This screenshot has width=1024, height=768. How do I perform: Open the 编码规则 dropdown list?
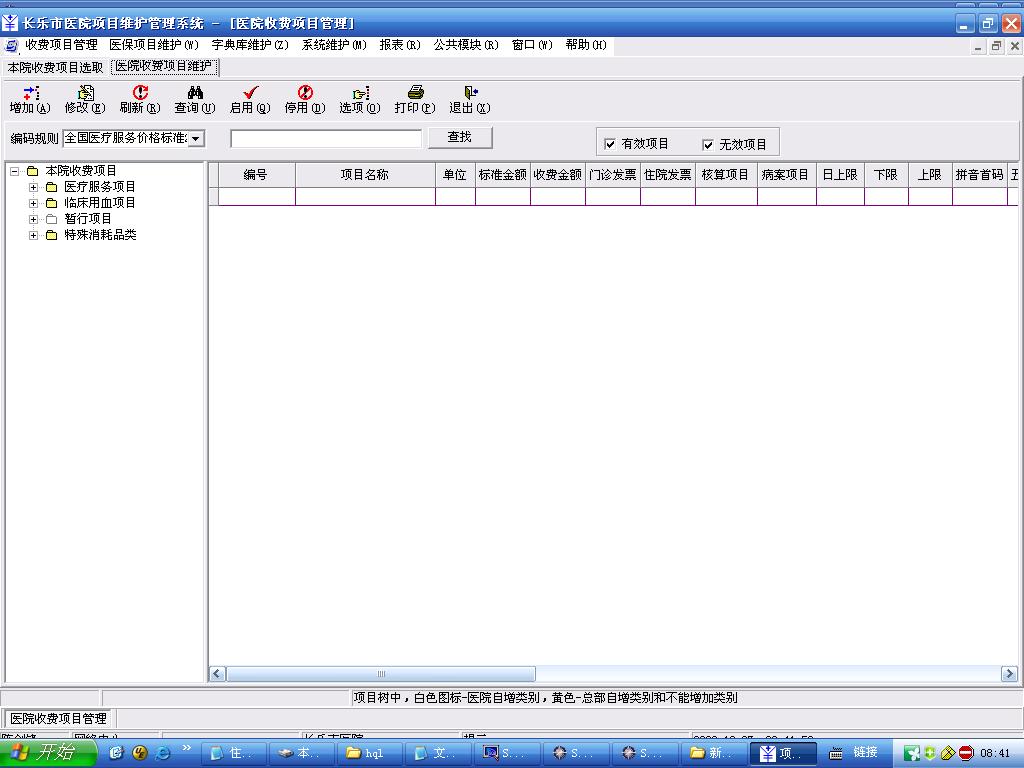coord(196,138)
